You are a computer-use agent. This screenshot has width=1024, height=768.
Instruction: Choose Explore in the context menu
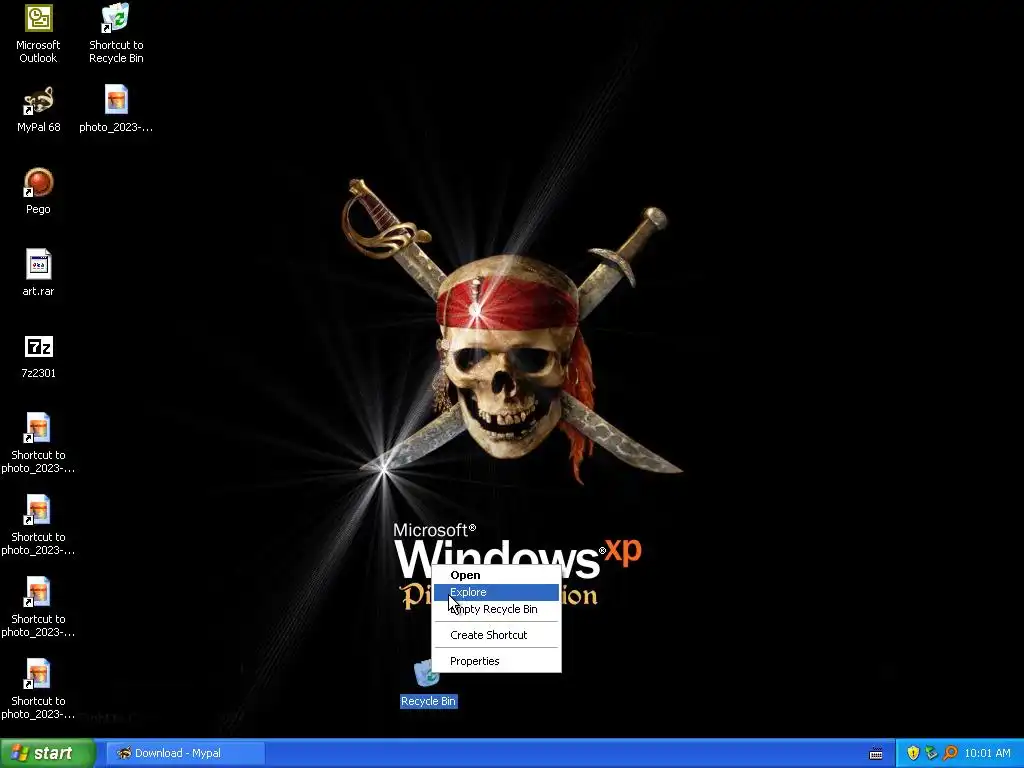coord(496,592)
